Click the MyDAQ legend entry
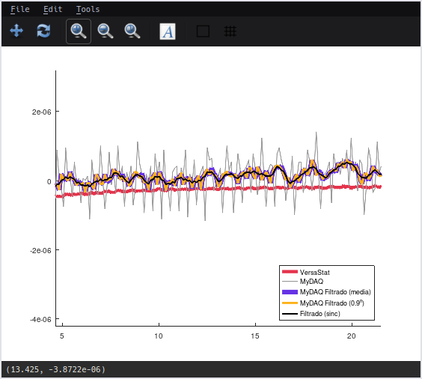Screen dimensions: 422x379 point(311,282)
